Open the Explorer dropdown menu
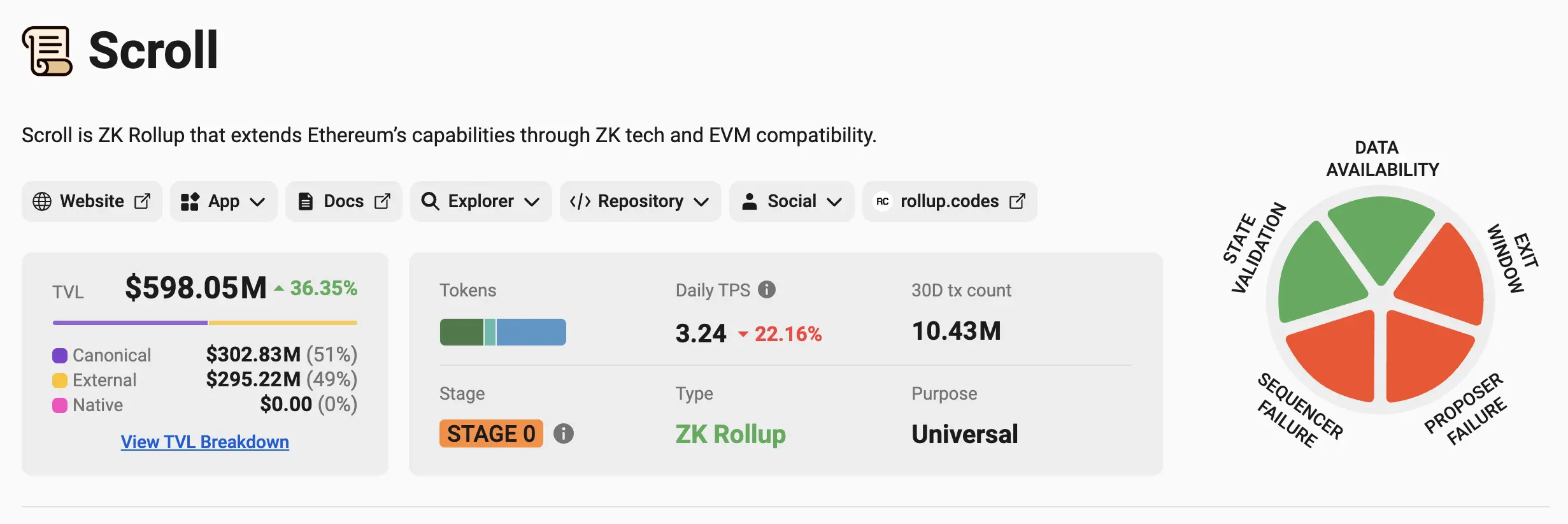 coord(532,202)
